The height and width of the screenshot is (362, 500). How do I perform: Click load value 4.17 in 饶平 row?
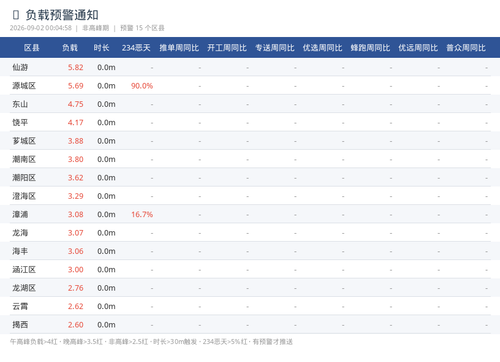point(76,122)
